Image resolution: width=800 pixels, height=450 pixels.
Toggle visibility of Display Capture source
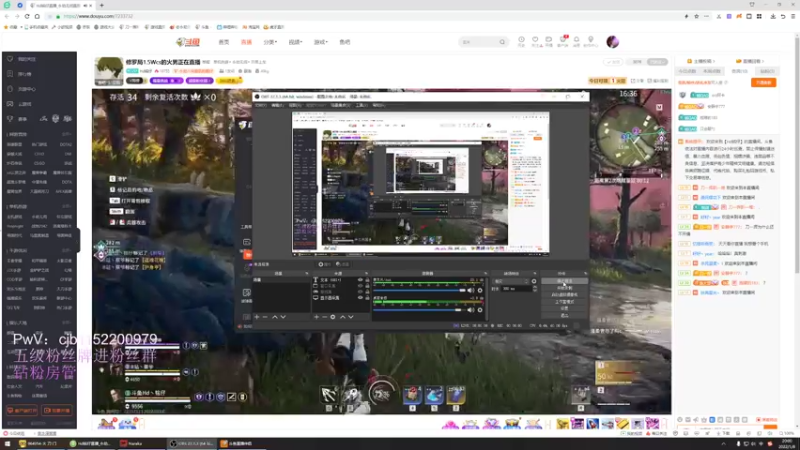tap(360, 297)
